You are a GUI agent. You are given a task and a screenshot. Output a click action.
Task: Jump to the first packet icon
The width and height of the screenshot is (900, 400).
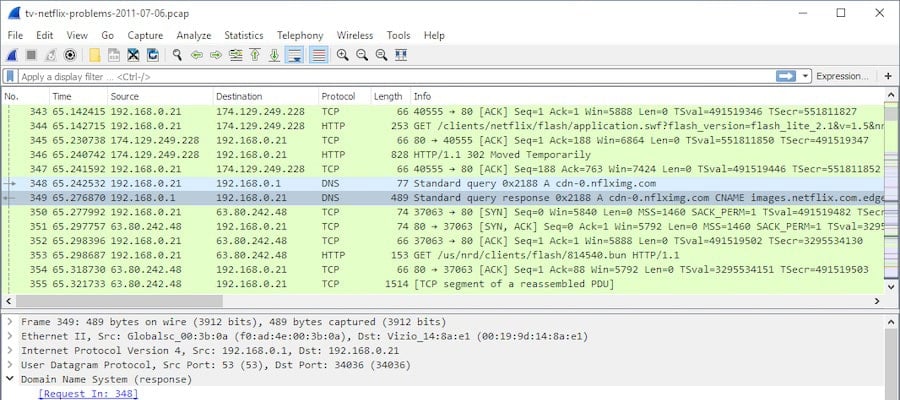pyautogui.click(x=255, y=55)
